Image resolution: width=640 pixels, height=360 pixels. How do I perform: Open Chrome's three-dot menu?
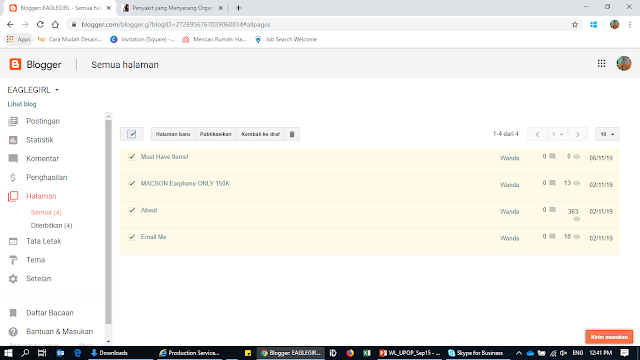[x=630, y=24]
